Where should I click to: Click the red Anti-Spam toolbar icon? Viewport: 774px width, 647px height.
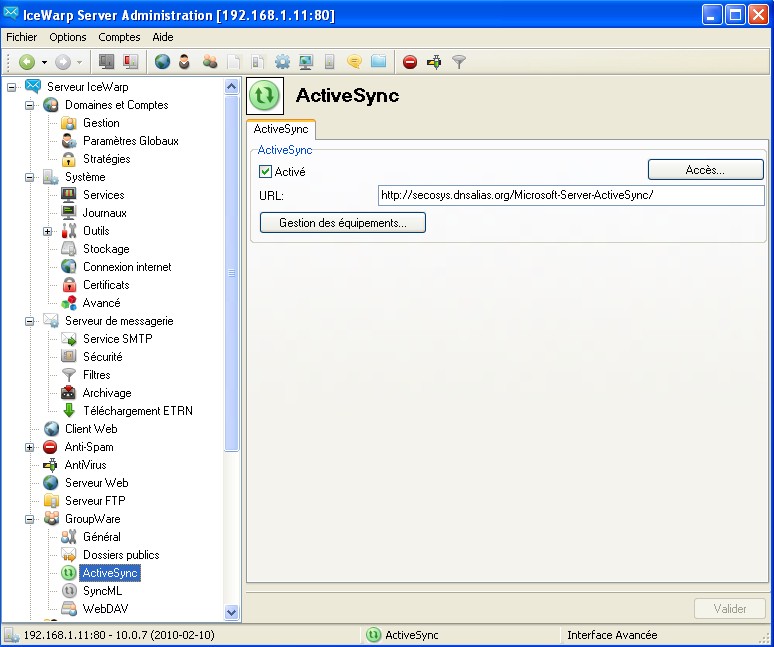pos(410,62)
